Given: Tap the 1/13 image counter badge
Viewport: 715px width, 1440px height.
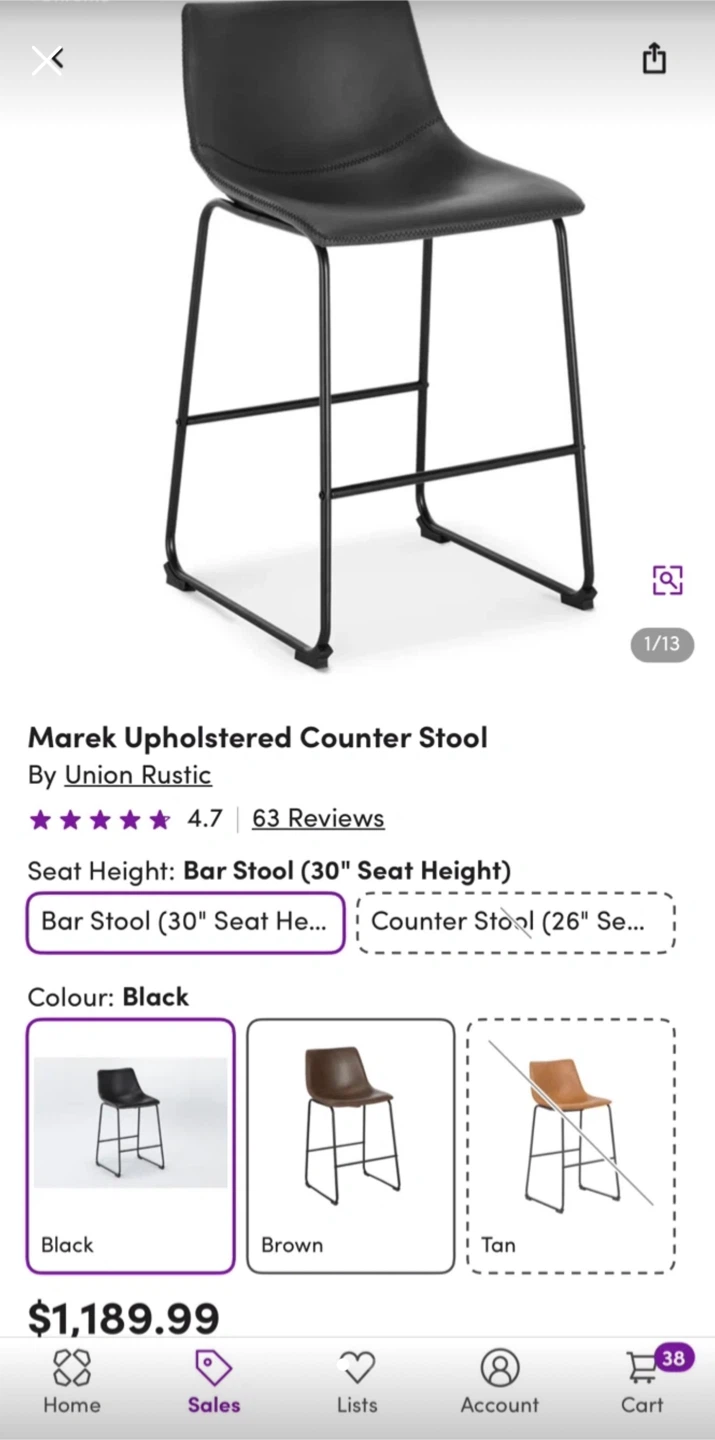Looking at the screenshot, I should click(x=662, y=644).
